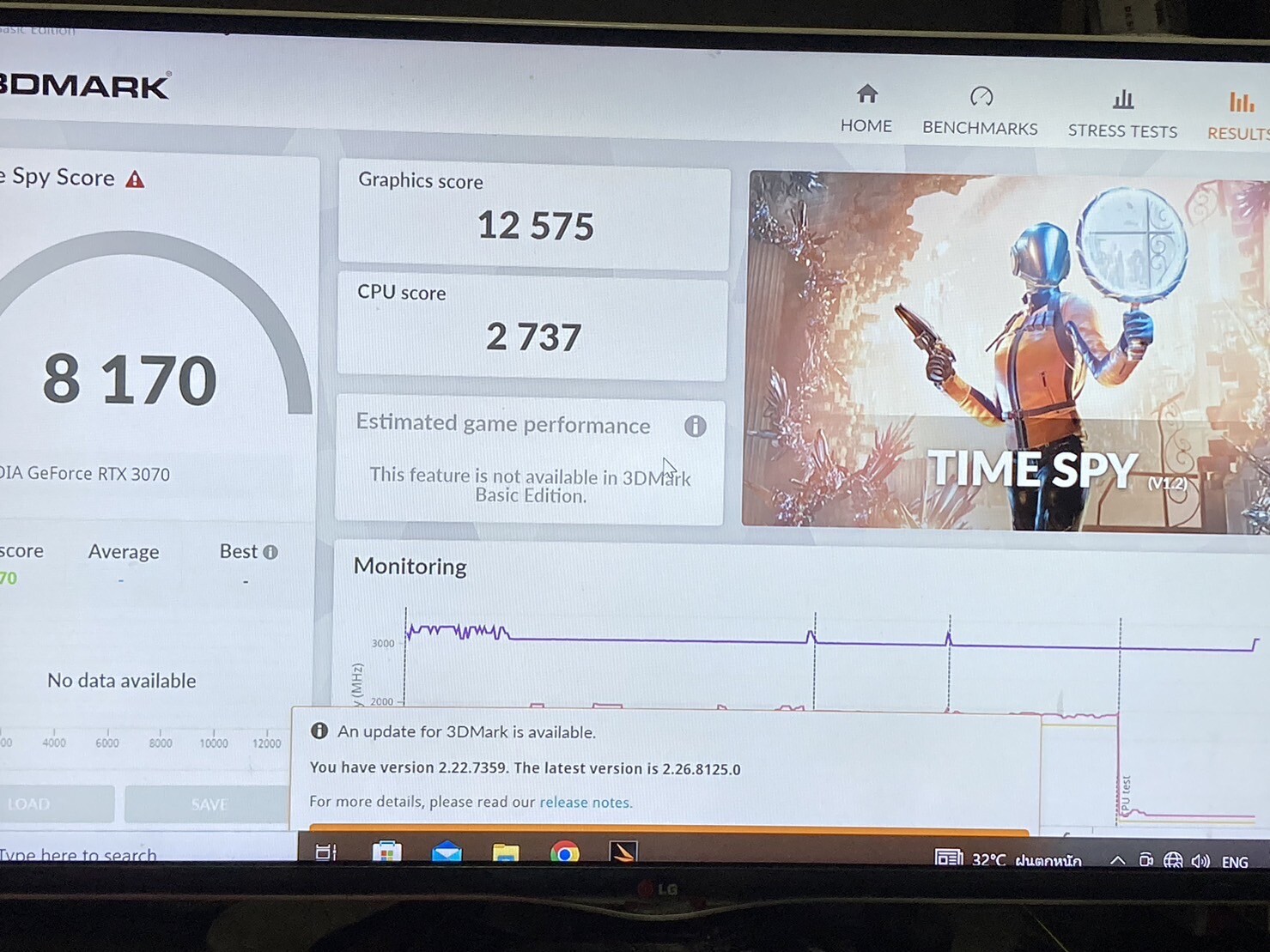Click the 32°C weather widget
This screenshot has height=952, width=1270.
[1007, 859]
